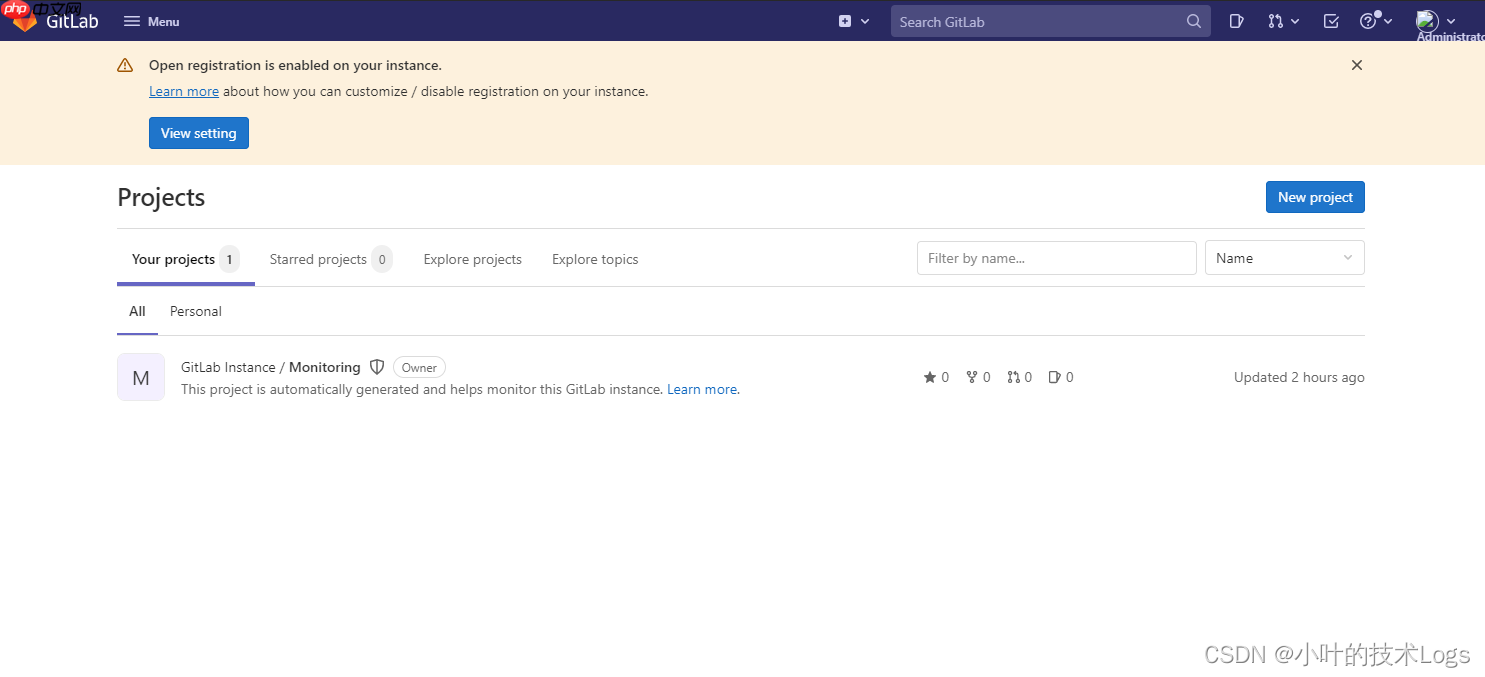1485x677 pixels.
Task: Open the plus icon to create new item
Action: pos(846,20)
